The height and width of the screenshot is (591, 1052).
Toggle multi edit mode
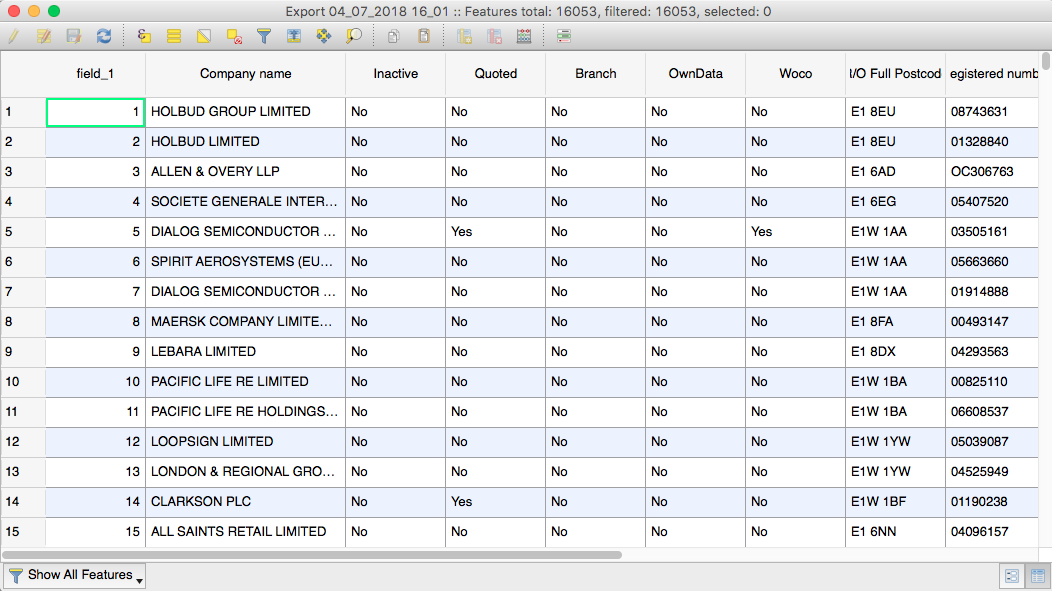click(44, 36)
